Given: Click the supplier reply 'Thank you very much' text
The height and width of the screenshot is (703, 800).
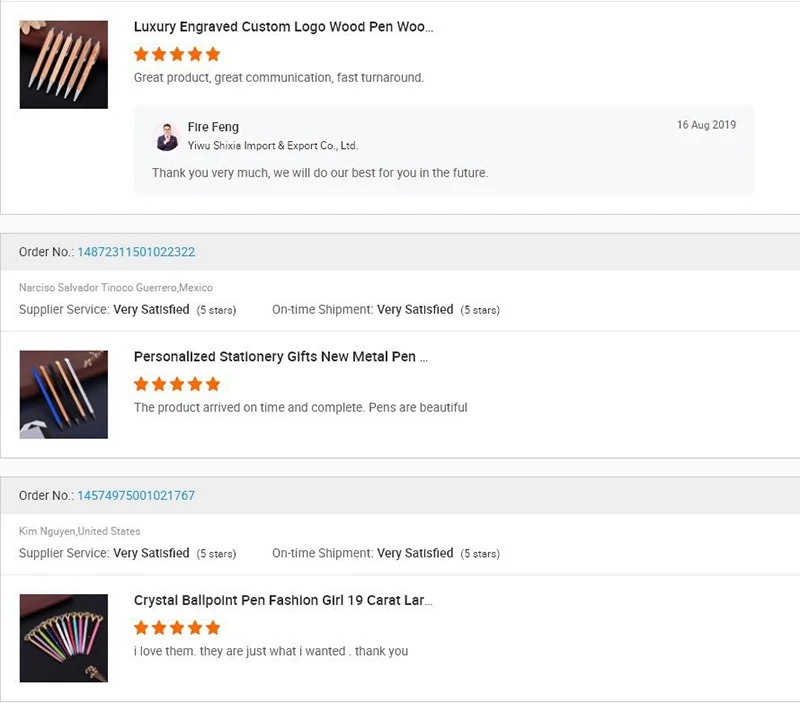Looking at the screenshot, I should click(x=319, y=173).
